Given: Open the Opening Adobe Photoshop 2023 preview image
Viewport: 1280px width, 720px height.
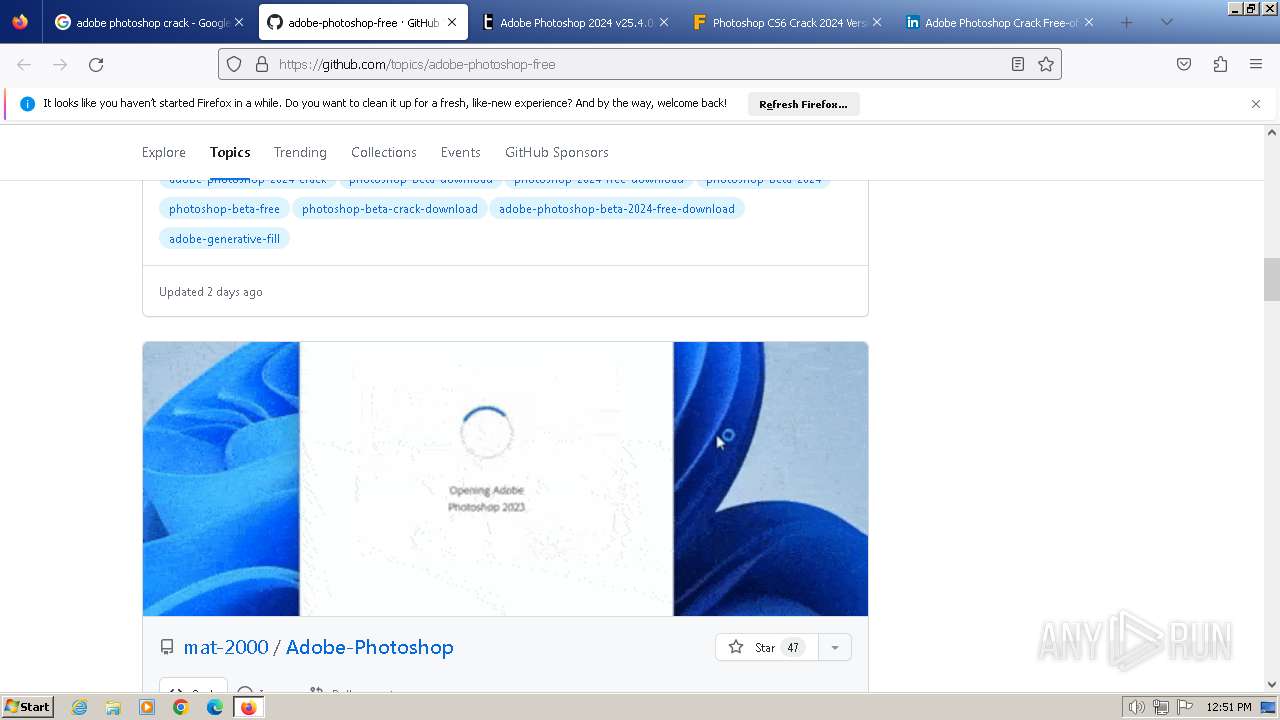Looking at the screenshot, I should pyautogui.click(x=505, y=479).
